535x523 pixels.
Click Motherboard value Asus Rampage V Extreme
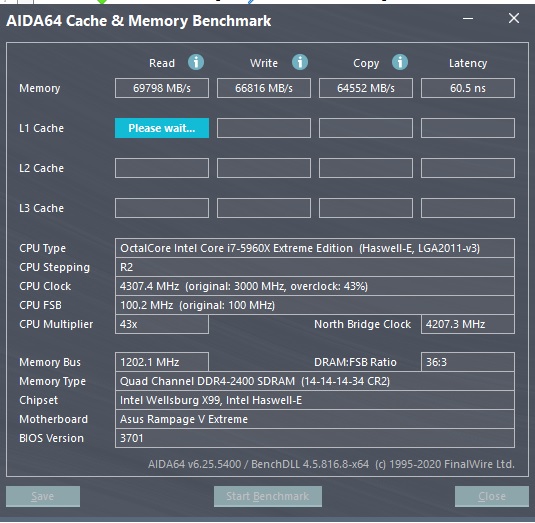click(x=315, y=419)
